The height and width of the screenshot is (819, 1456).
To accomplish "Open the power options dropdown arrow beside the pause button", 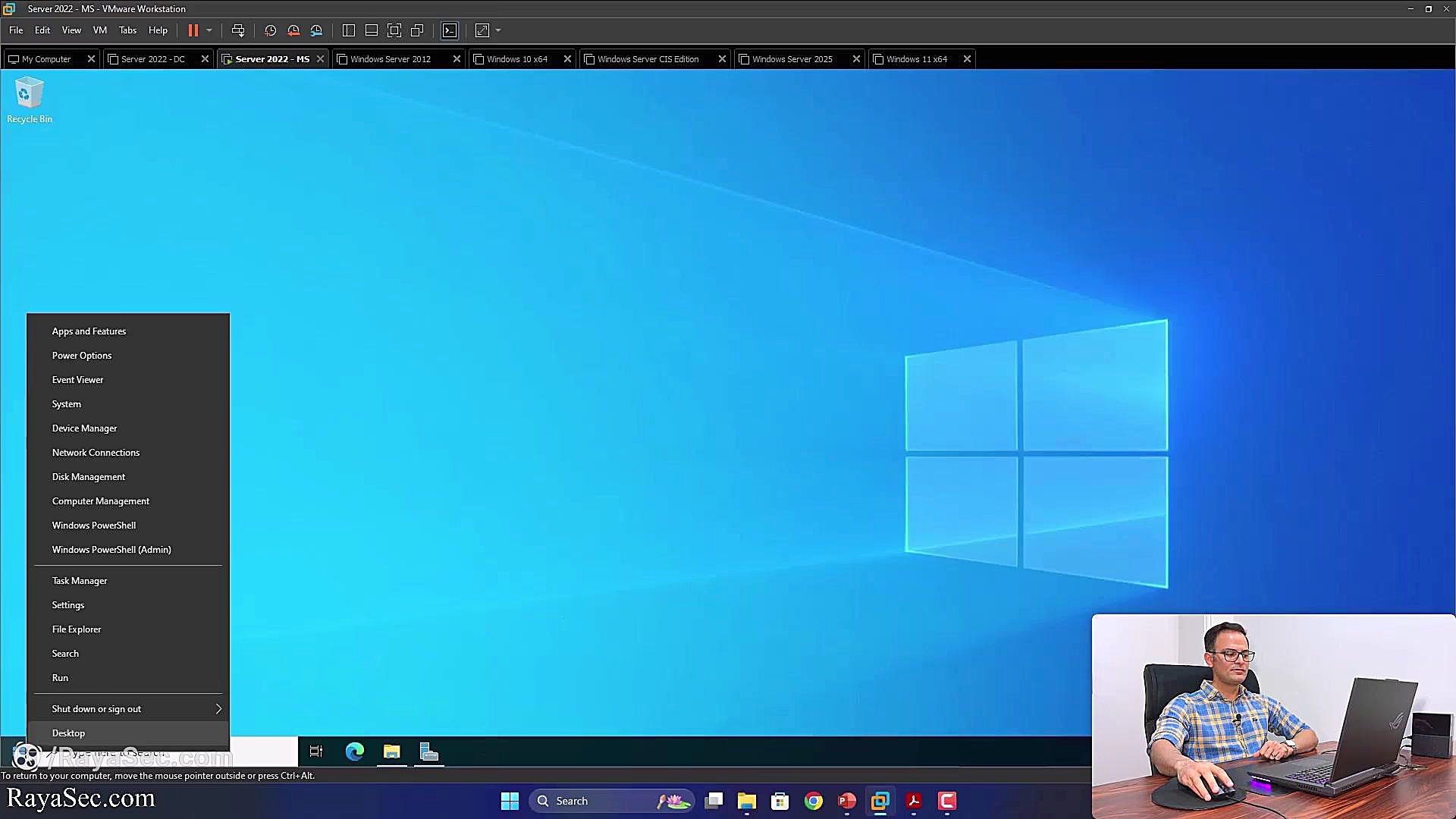I will click(209, 30).
